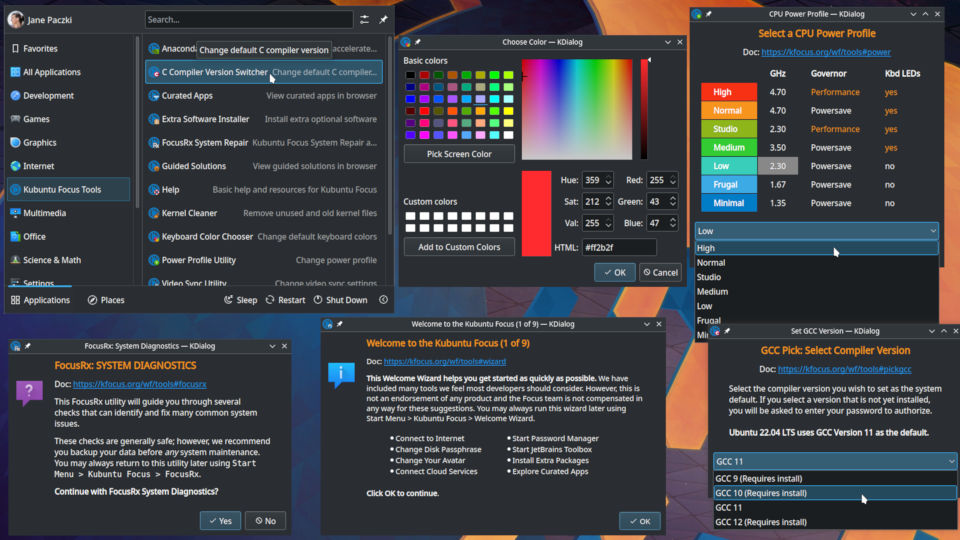The height and width of the screenshot is (540, 960).
Task: Expand the GCC 11 version dropdown
Action: tap(834, 461)
